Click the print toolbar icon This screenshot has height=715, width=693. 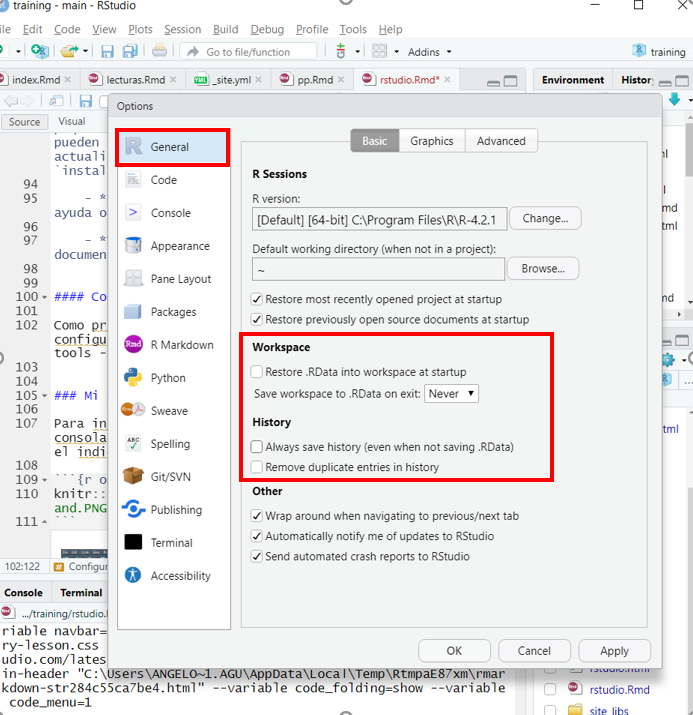tap(159, 50)
